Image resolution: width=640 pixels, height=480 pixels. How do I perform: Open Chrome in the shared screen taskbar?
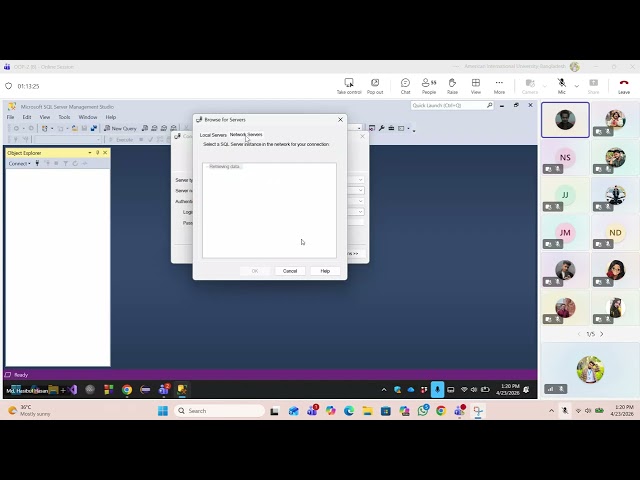click(127, 390)
